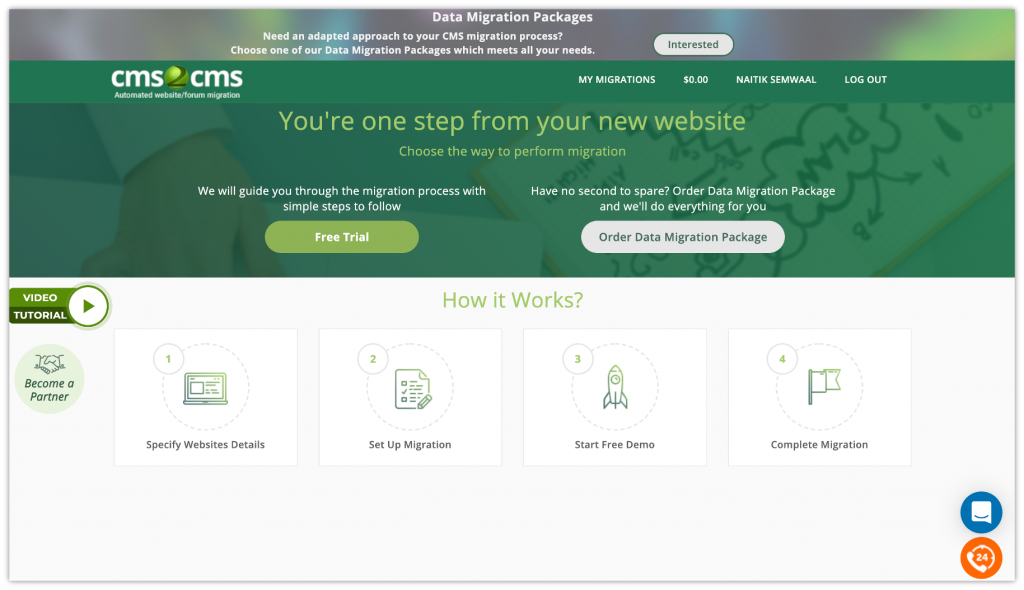Open the NAITIK SEMWAAL account menu
The width and height of the screenshot is (1024, 590).
776,79
